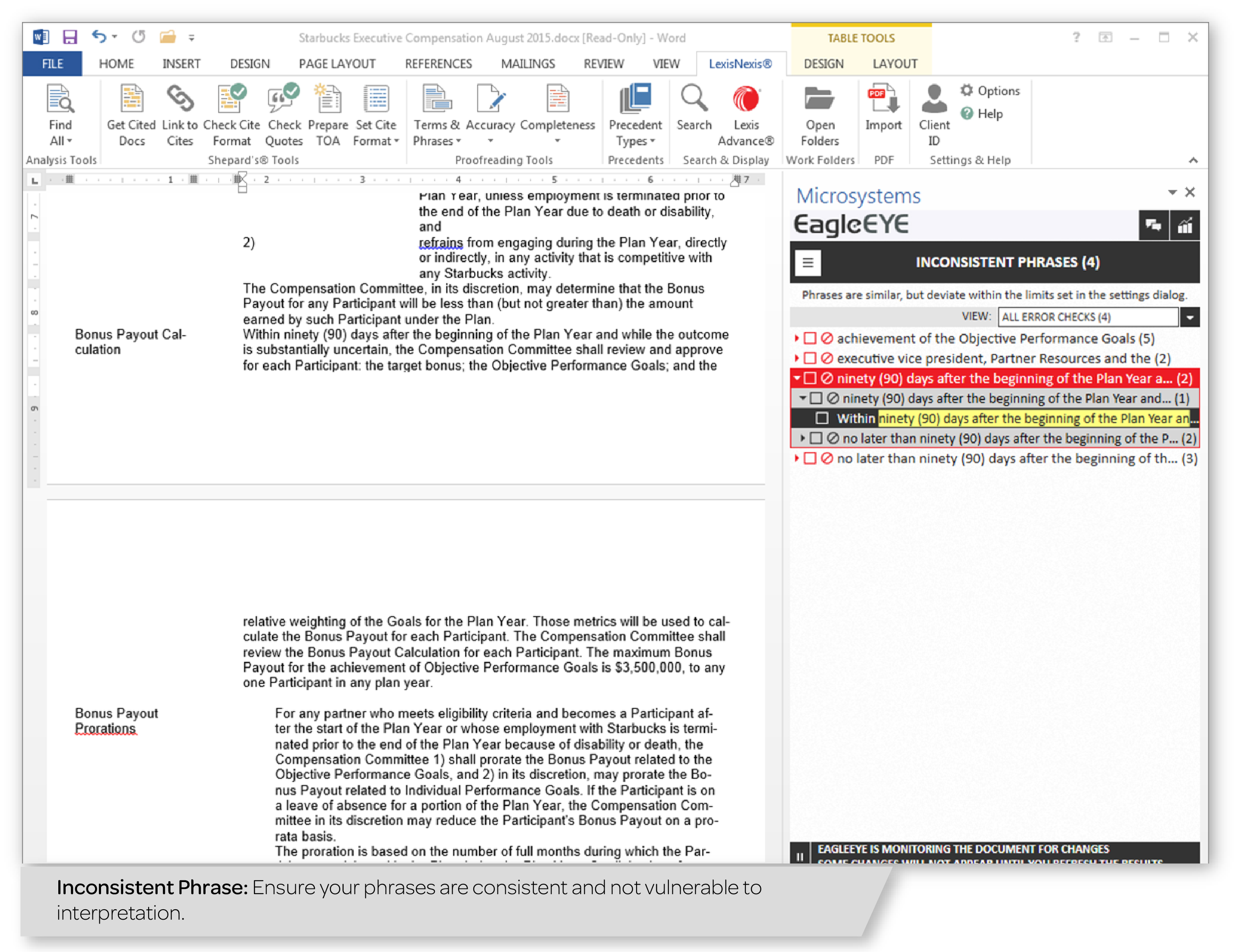The height and width of the screenshot is (952, 1238).
Task: Open EagleEye hamburger menu
Action: tap(807, 263)
